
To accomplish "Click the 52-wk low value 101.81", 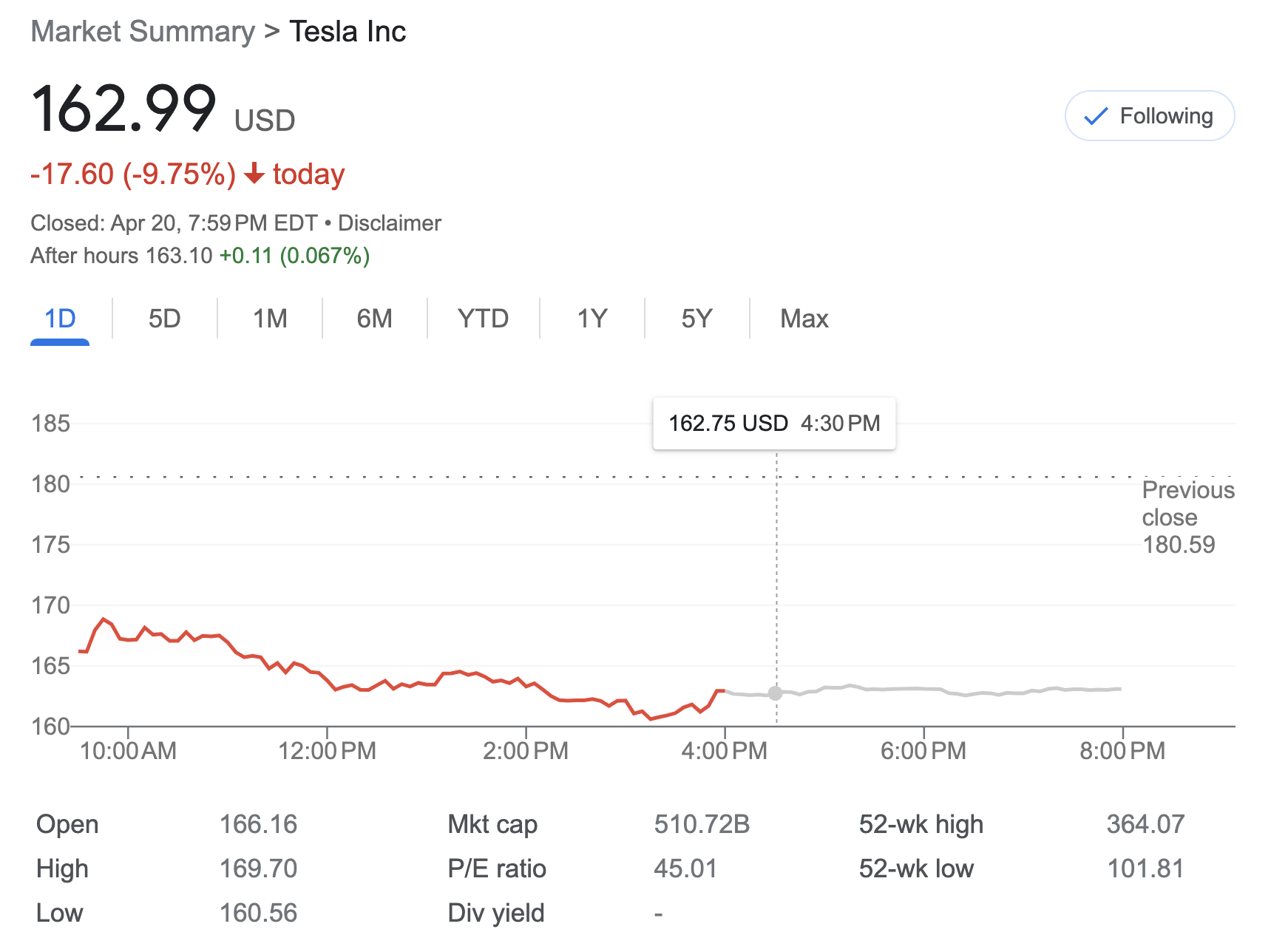I will coord(1145,868).
